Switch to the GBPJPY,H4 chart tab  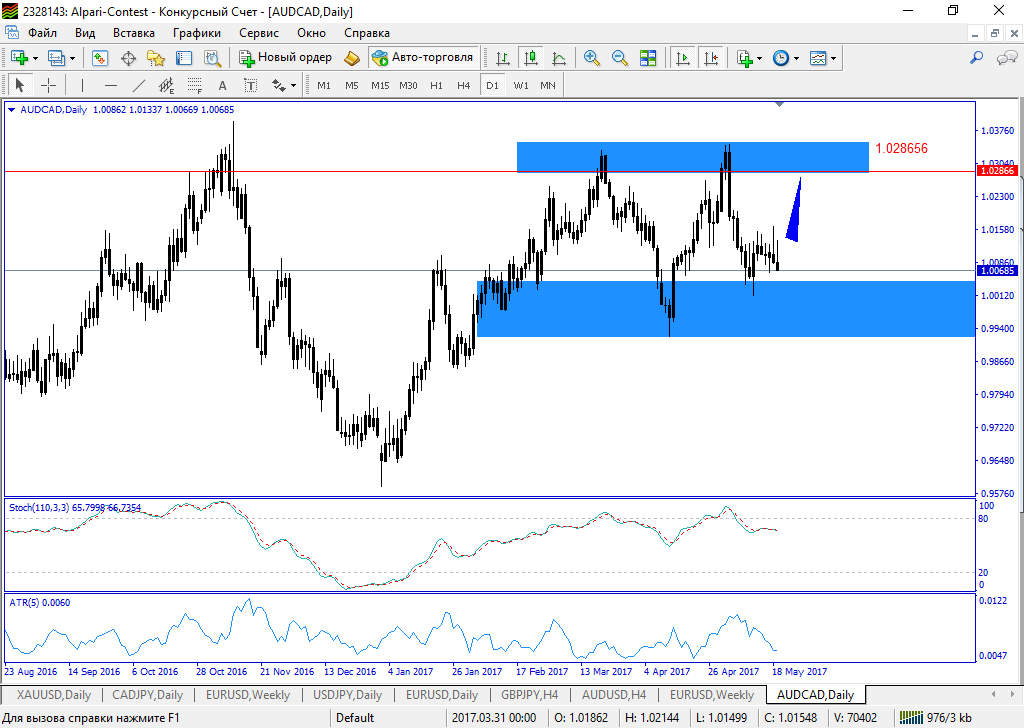[529, 695]
